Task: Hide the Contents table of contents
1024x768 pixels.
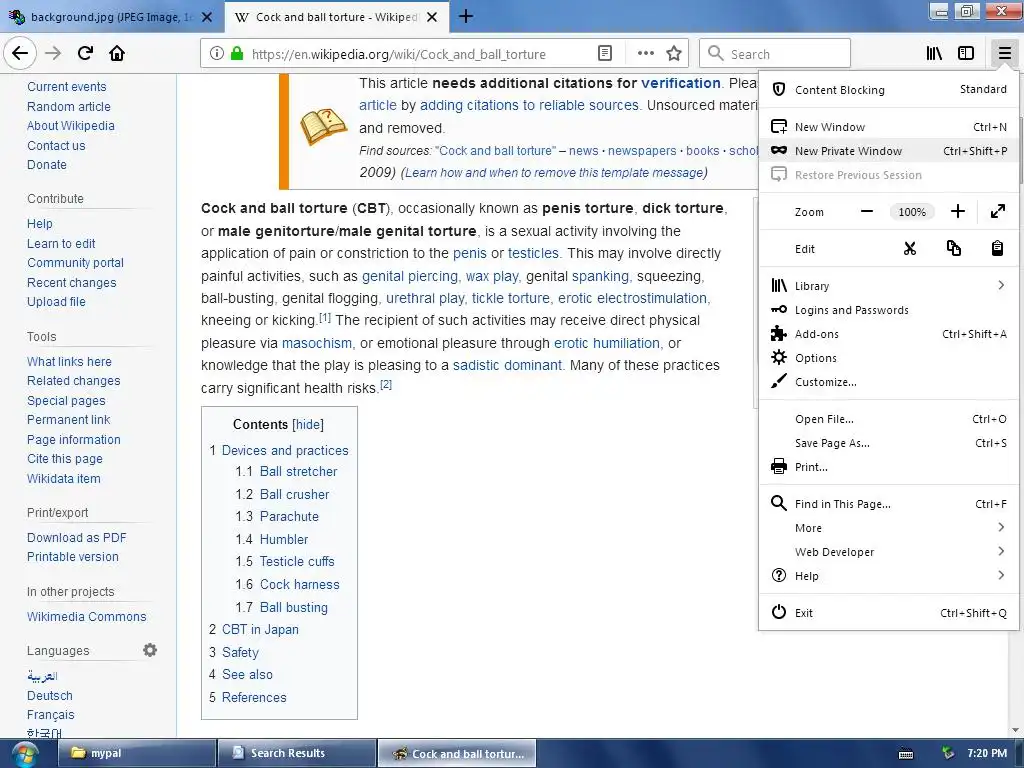Action: pyautogui.click(x=308, y=424)
